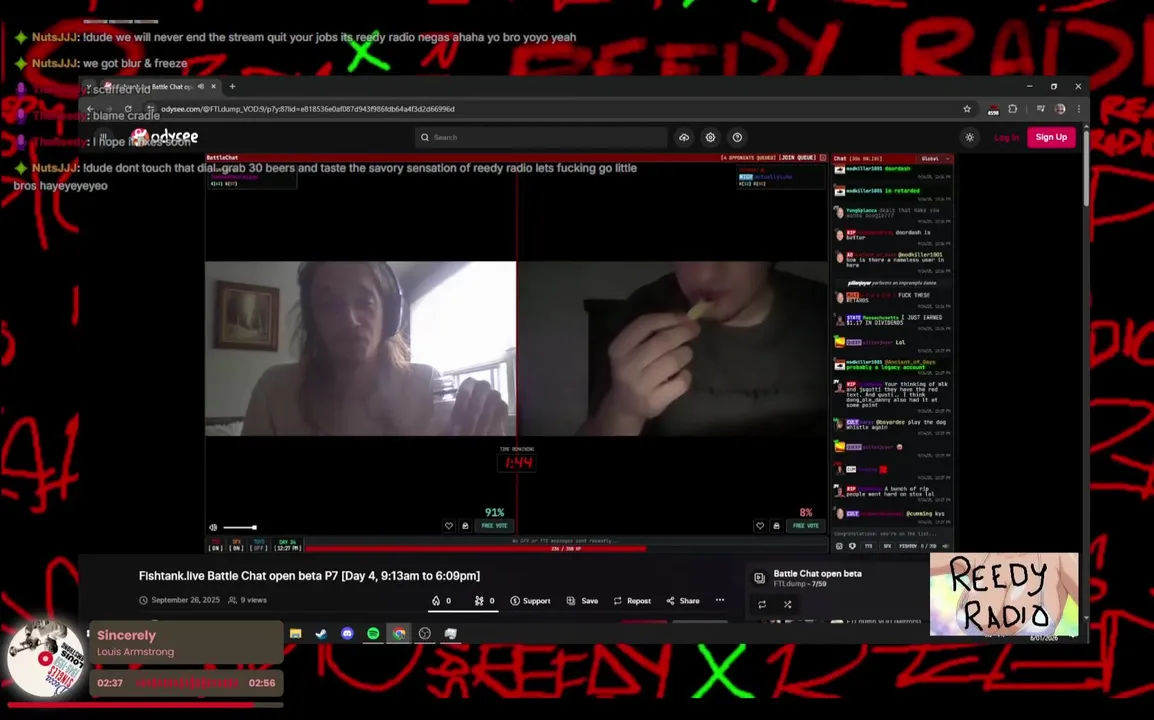The height and width of the screenshot is (720, 1154).
Task: Open the Chrome three-dot menu
Action: (1079, 109)
